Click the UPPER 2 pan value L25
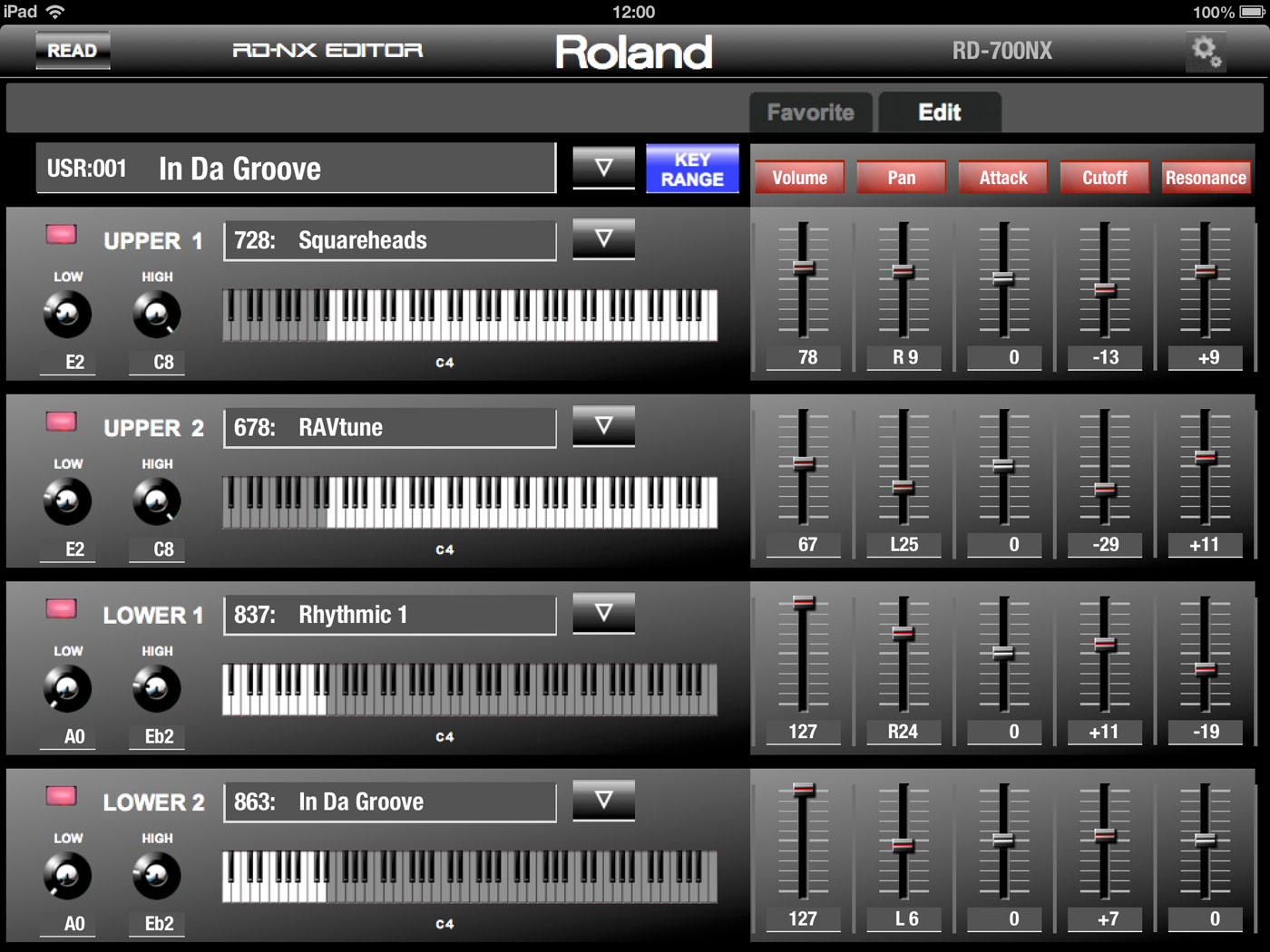 [x=904, y=545]
